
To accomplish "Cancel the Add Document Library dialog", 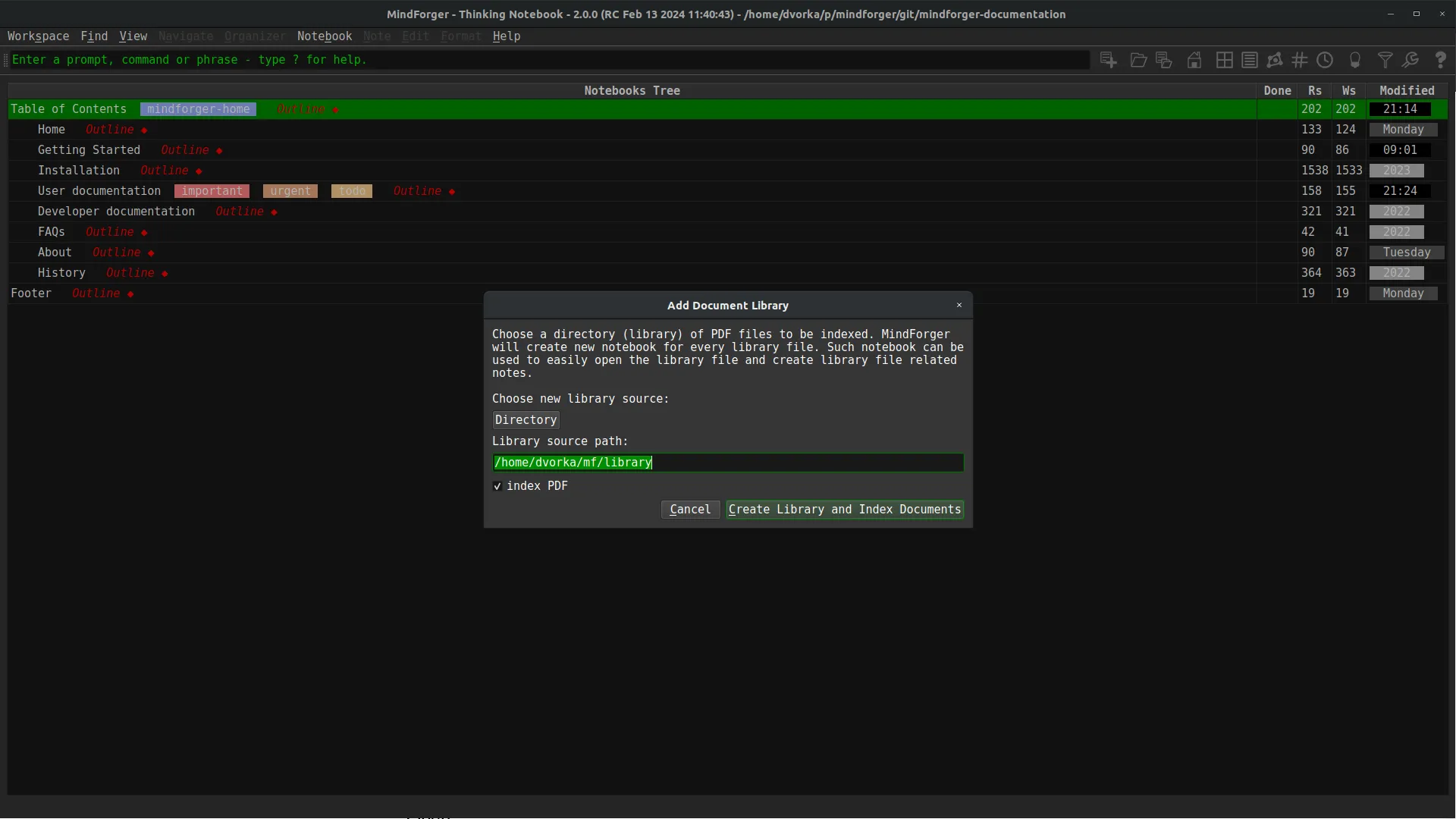I will pyautogui.click(x=689, y=510).
